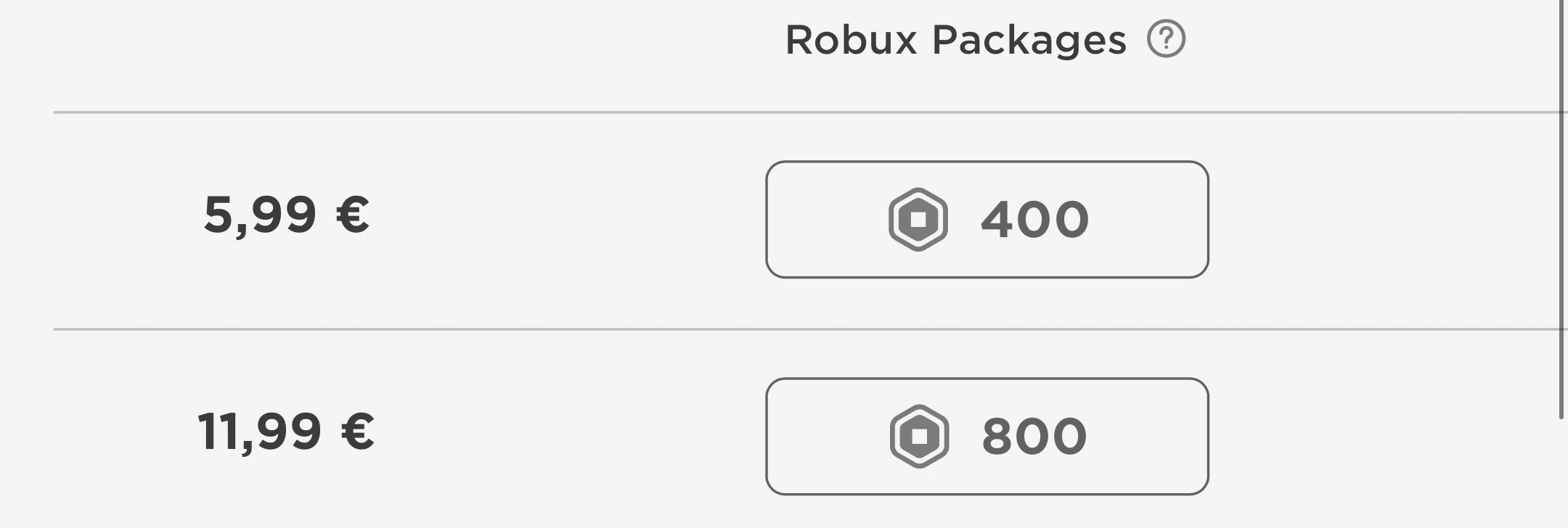Image resolution: width=1568 pixels, height=528 pixels.
Task: Click the euro symbol after 5,99
Action: (353, 215)
